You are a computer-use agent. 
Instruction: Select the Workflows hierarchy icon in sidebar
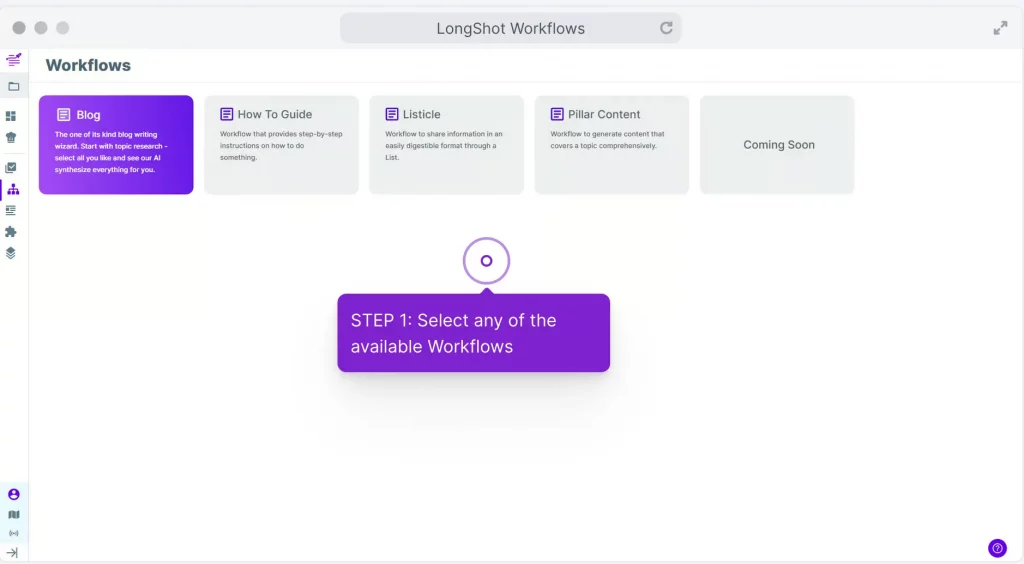(x=13, y=189)
